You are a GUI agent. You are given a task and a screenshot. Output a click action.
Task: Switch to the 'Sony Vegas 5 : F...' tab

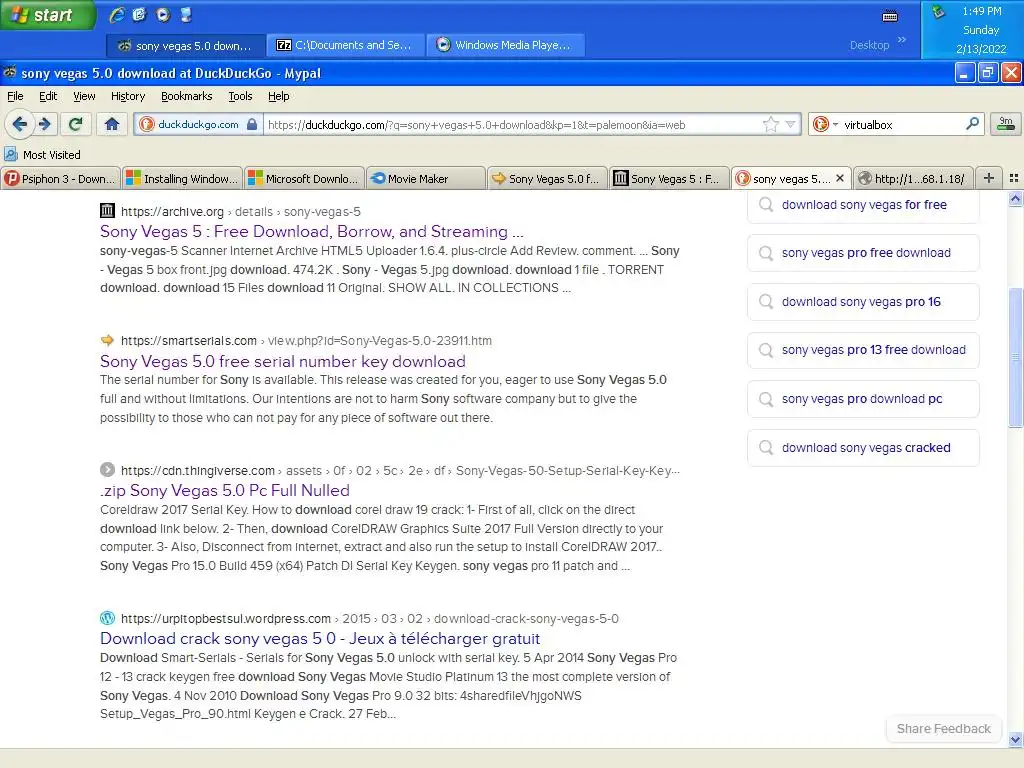tap(669, 178)
